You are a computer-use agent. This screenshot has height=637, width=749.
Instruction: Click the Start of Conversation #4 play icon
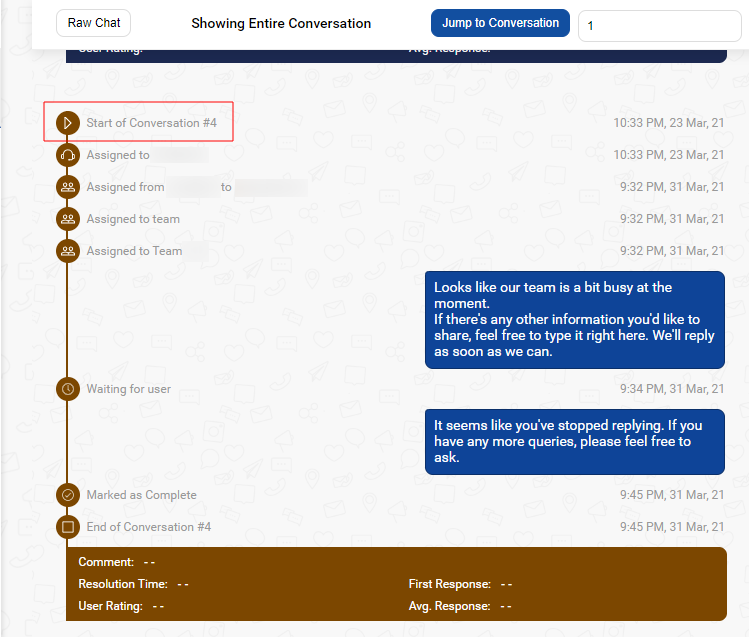[x=68, y=123]
